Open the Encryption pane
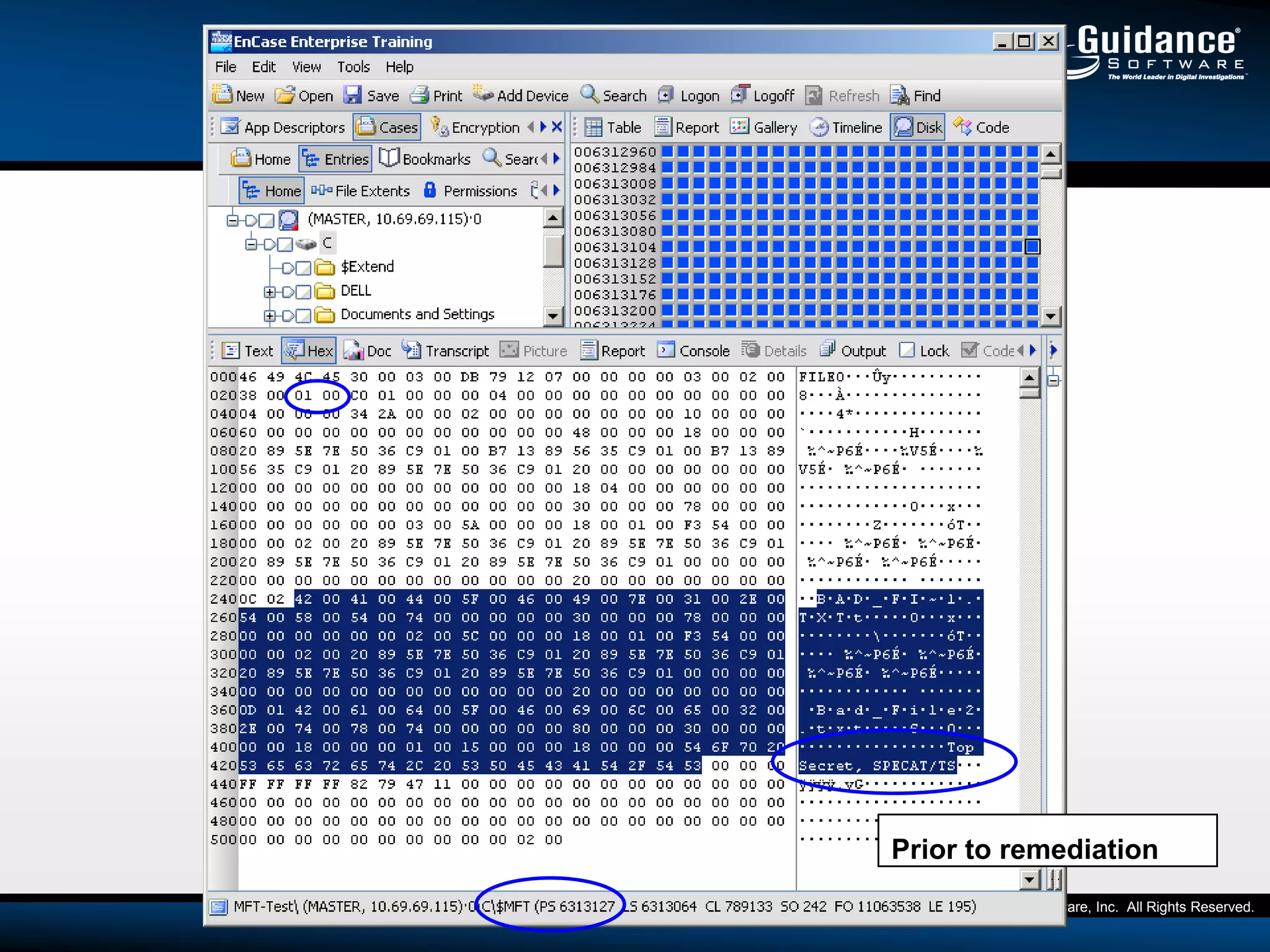 (x=475, y=127)
